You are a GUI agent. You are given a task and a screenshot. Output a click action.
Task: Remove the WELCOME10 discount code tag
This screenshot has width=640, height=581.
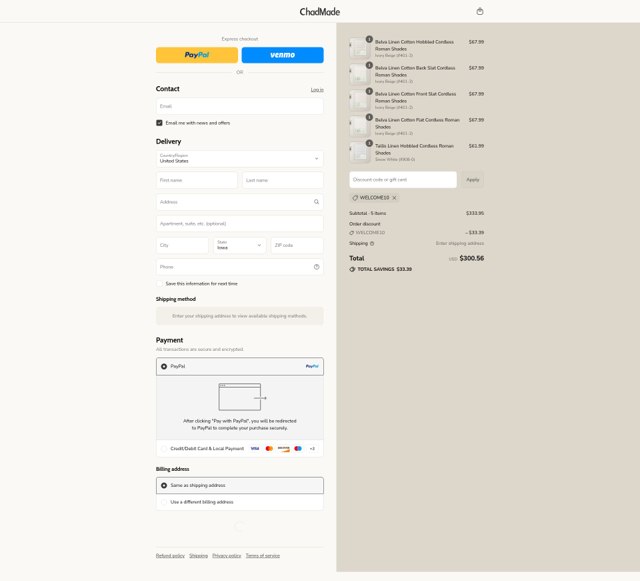(x=394, y=198)
